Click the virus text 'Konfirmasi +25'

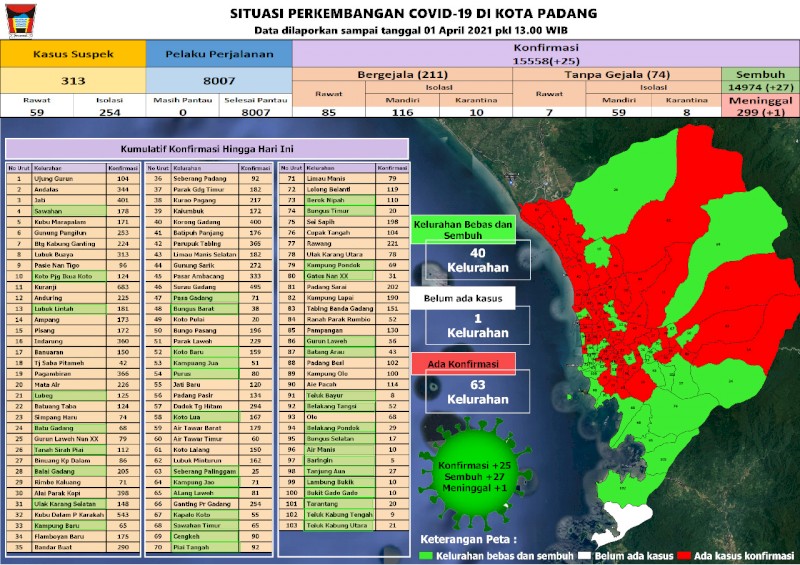point(474,465)
